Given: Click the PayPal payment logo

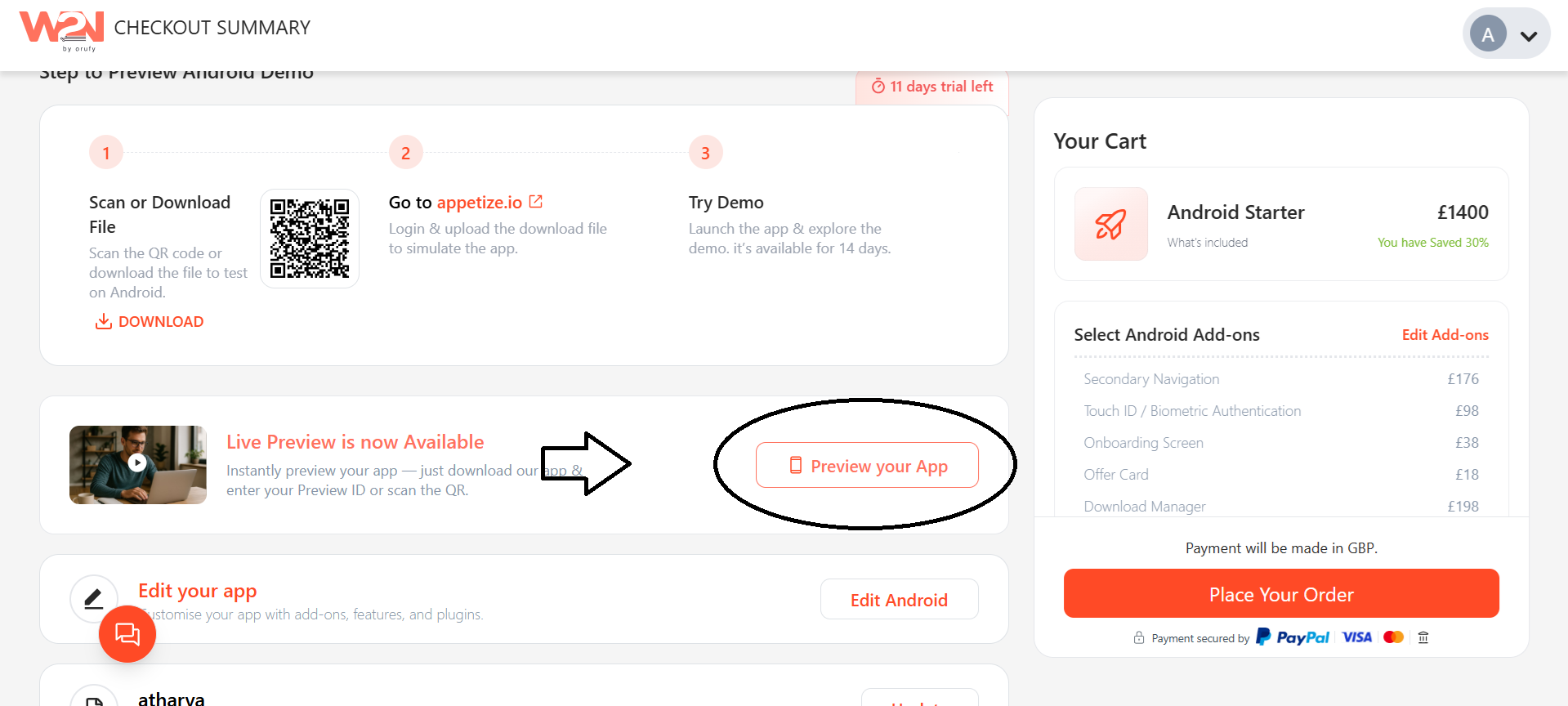Looking at the screenshot, I should point(1293,637).
